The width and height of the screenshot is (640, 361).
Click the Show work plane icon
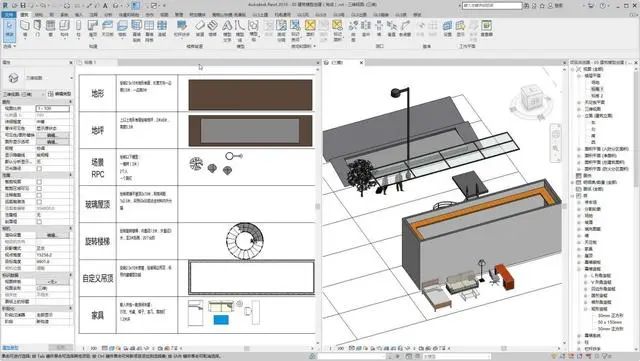tap(460, 29)
